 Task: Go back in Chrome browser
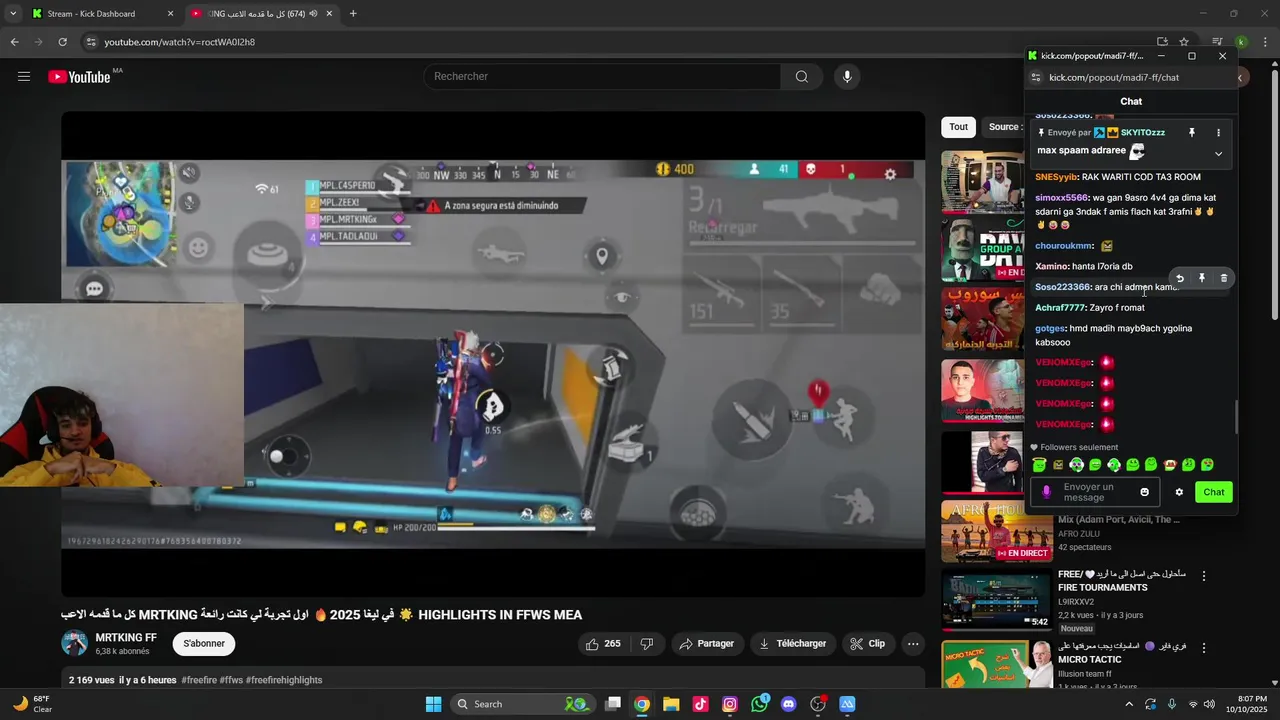(14, 42)
